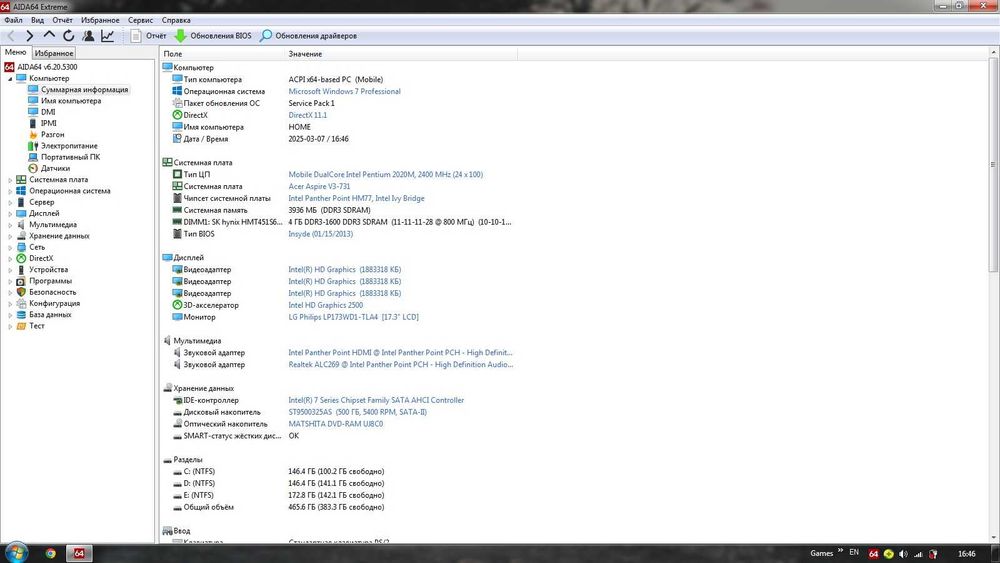This screenshot has width=1000, height=563.
Task: Expand the Операционная система tree node
Action: pos(10,191)
